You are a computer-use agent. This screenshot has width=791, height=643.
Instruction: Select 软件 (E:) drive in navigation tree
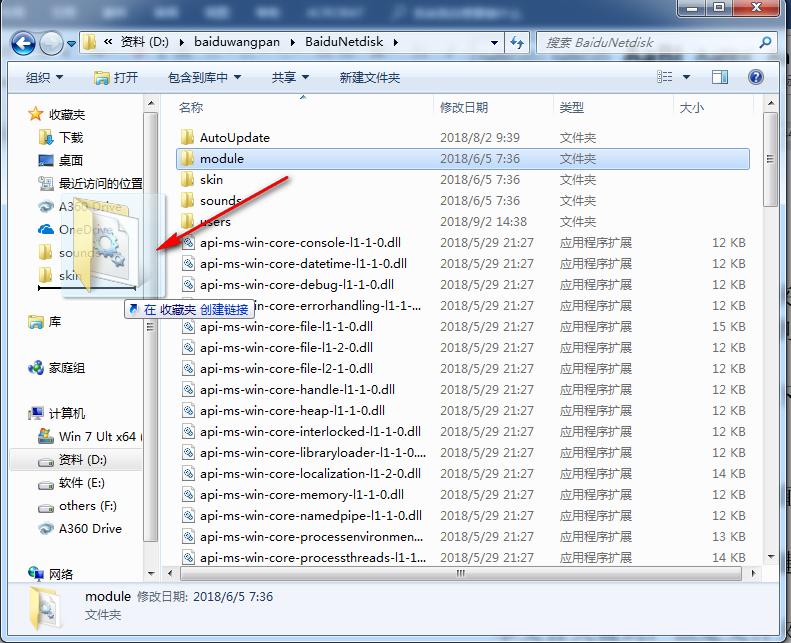click(x=80, y=483)
